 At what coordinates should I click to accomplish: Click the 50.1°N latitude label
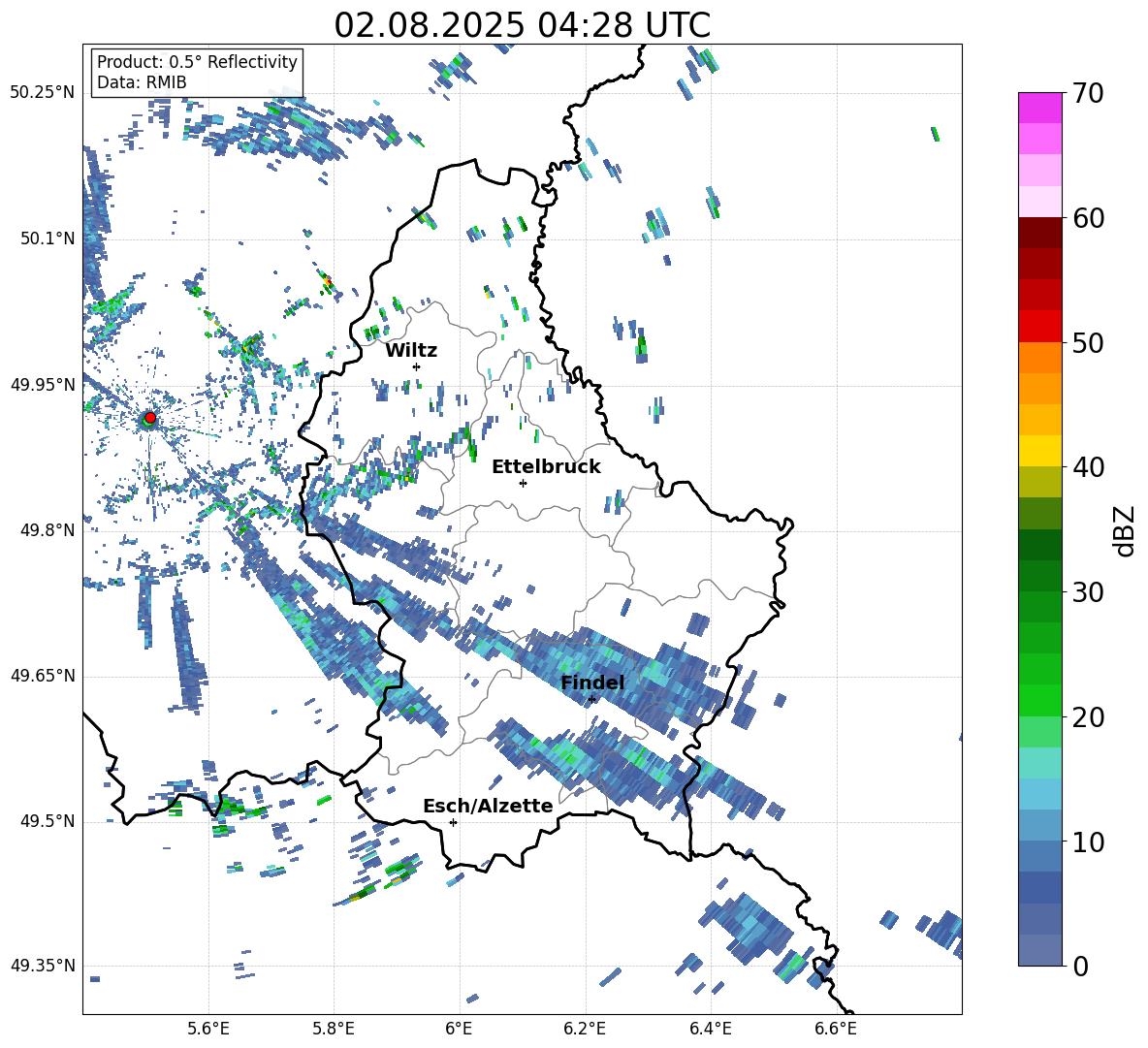48,238
